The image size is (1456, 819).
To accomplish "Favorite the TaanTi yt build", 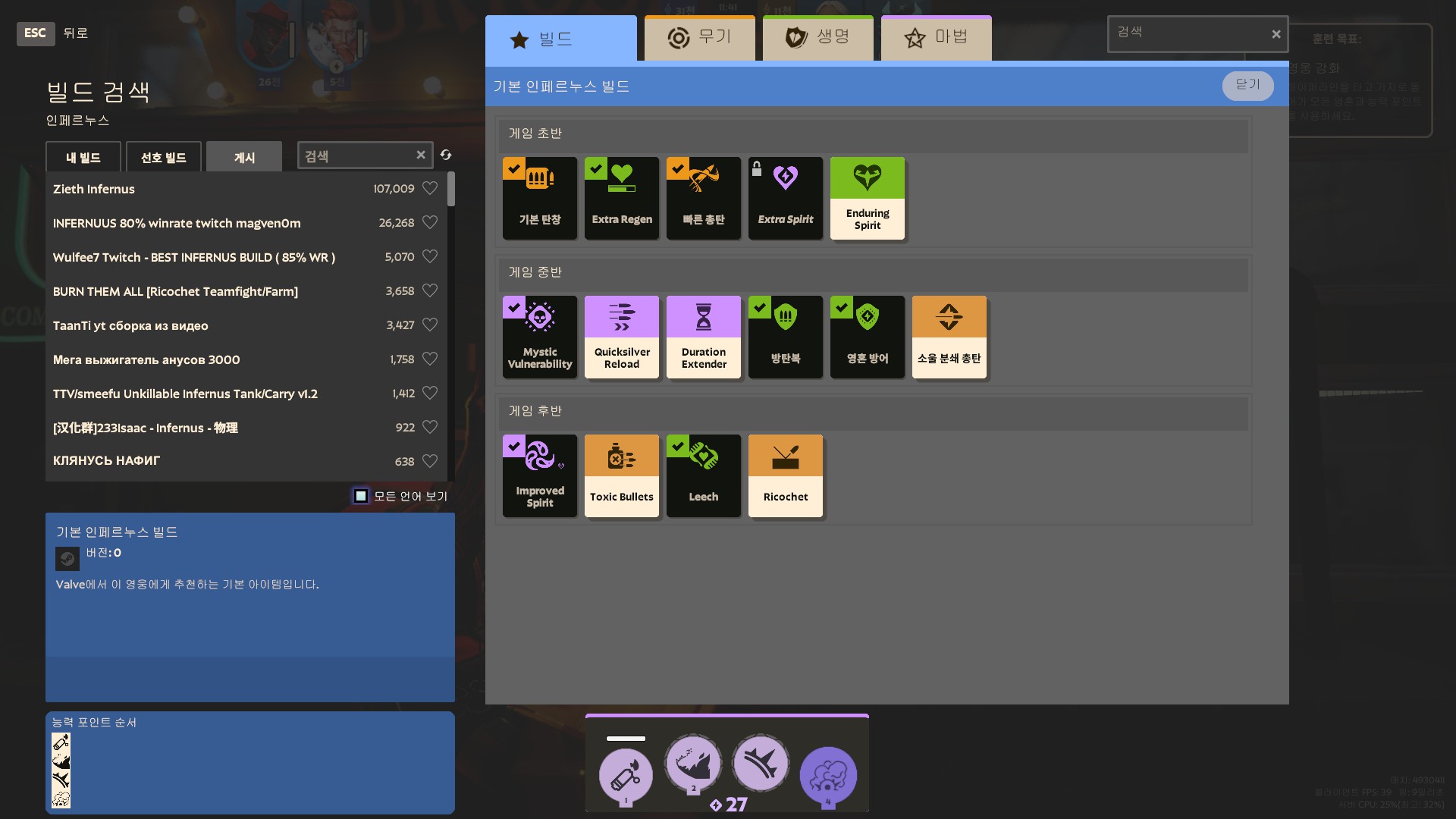I will 430,325.
